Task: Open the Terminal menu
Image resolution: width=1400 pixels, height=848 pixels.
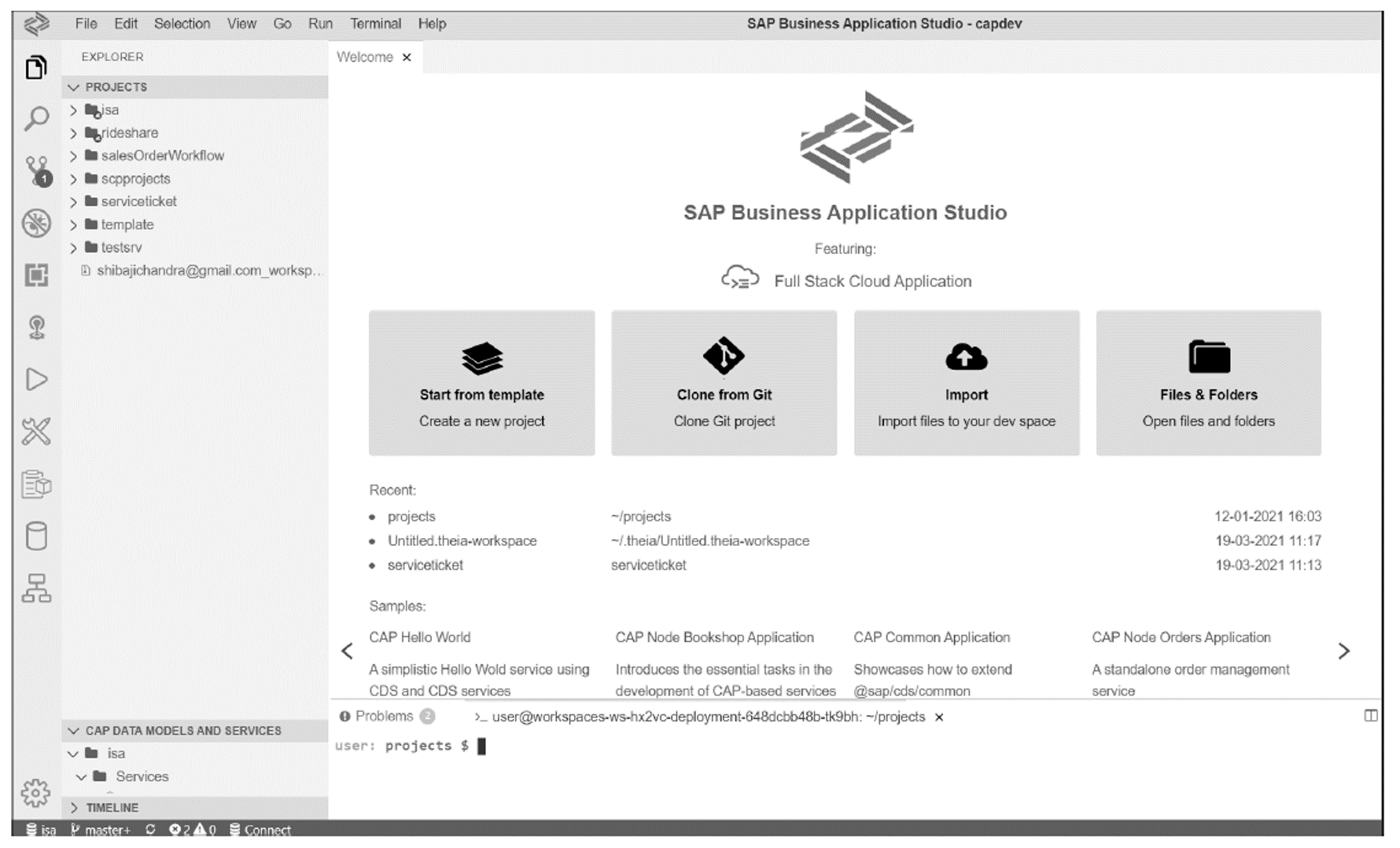Action: pos(375,23)
